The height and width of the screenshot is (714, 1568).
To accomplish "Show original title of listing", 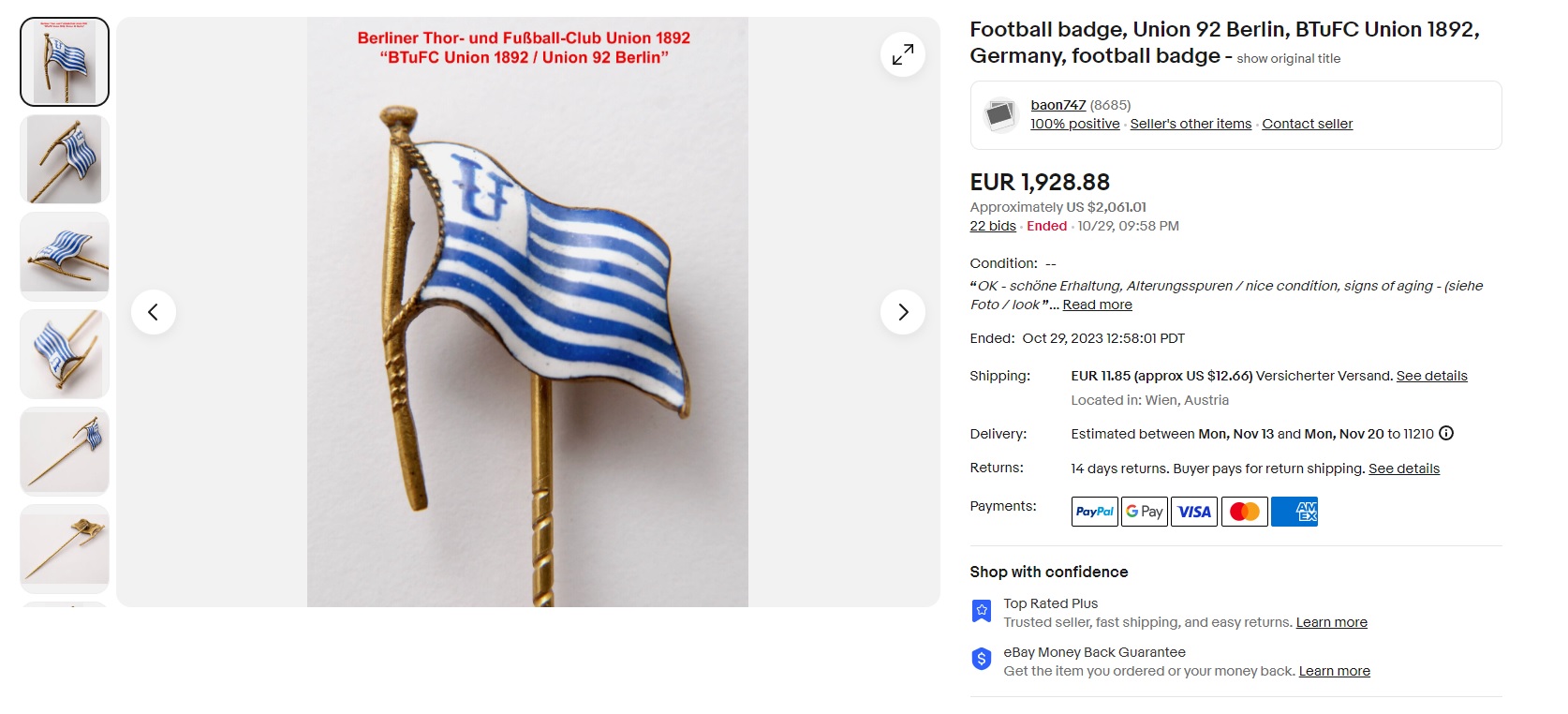I will coord(1288,58).
